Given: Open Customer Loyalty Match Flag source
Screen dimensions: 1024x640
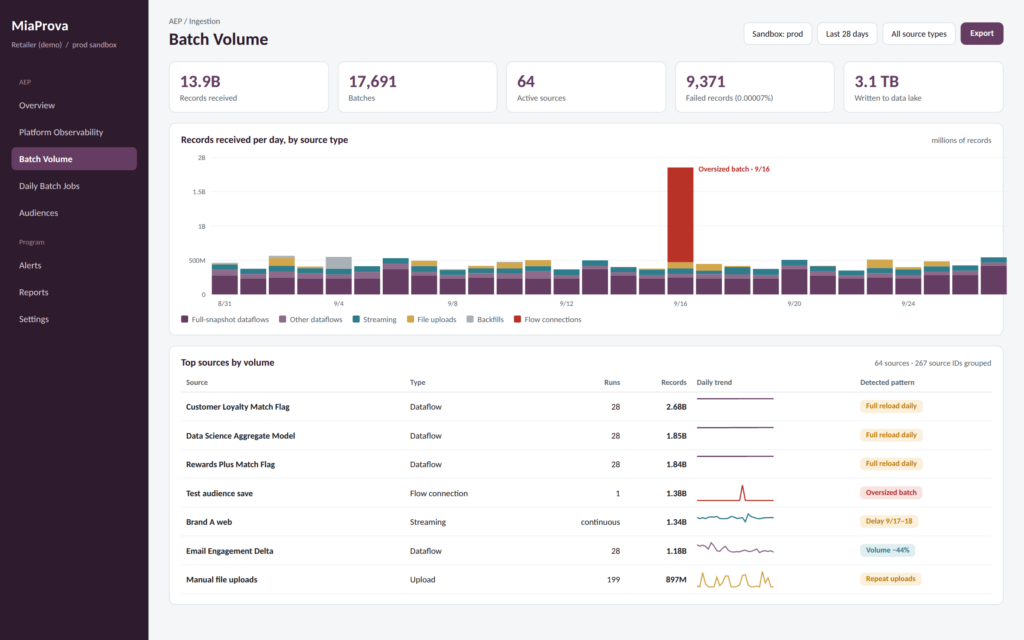Looking at the screenshot, I should tap(238, 407).
